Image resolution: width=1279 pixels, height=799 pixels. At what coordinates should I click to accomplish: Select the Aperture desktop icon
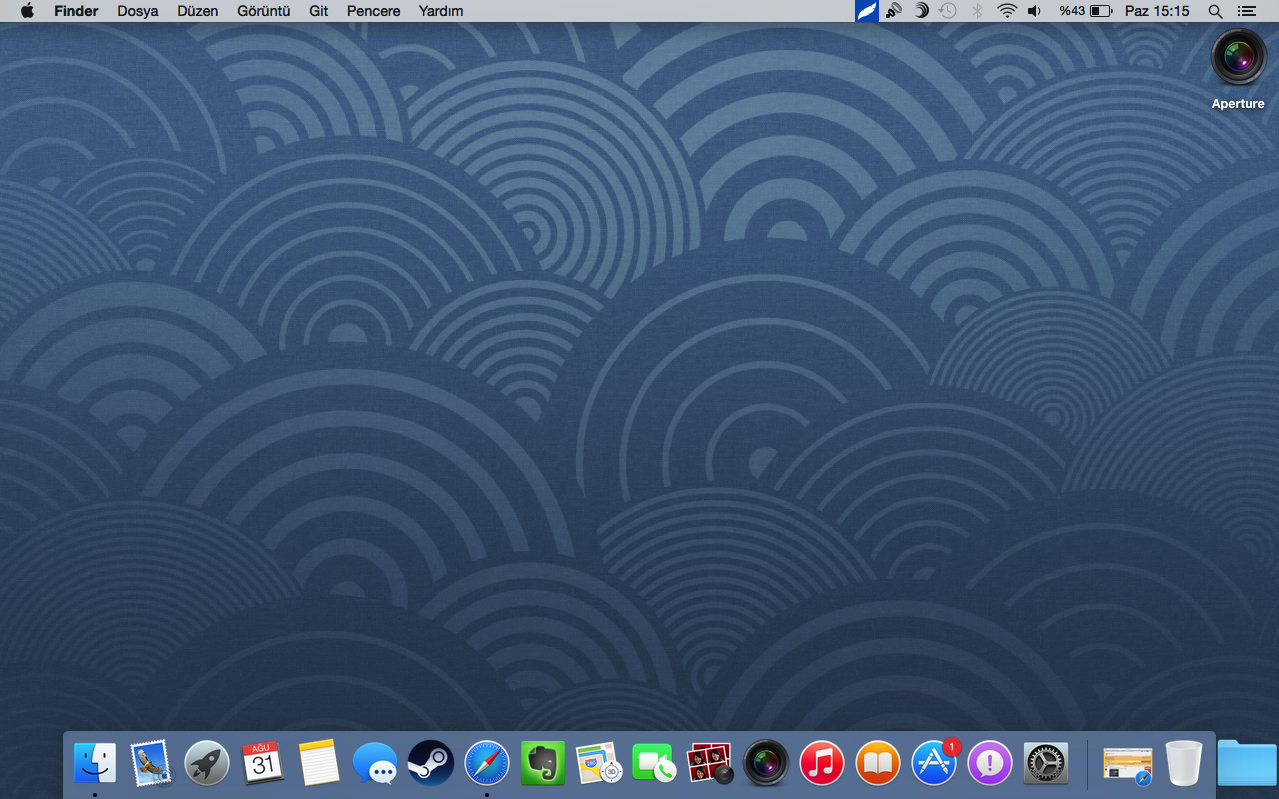click(x=1238, y=58)
